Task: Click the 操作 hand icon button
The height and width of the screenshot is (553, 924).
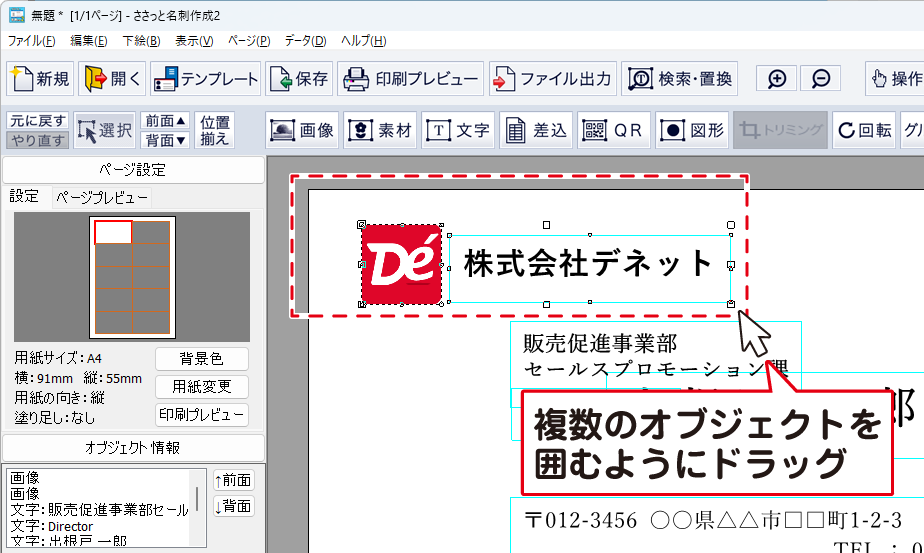Action: tap(896, 78)
